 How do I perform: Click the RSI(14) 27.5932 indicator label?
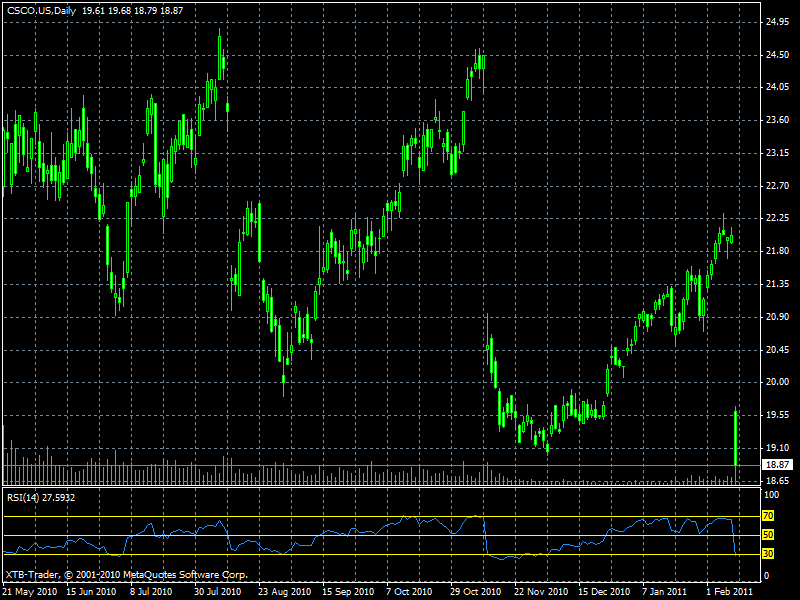[41, 497]
